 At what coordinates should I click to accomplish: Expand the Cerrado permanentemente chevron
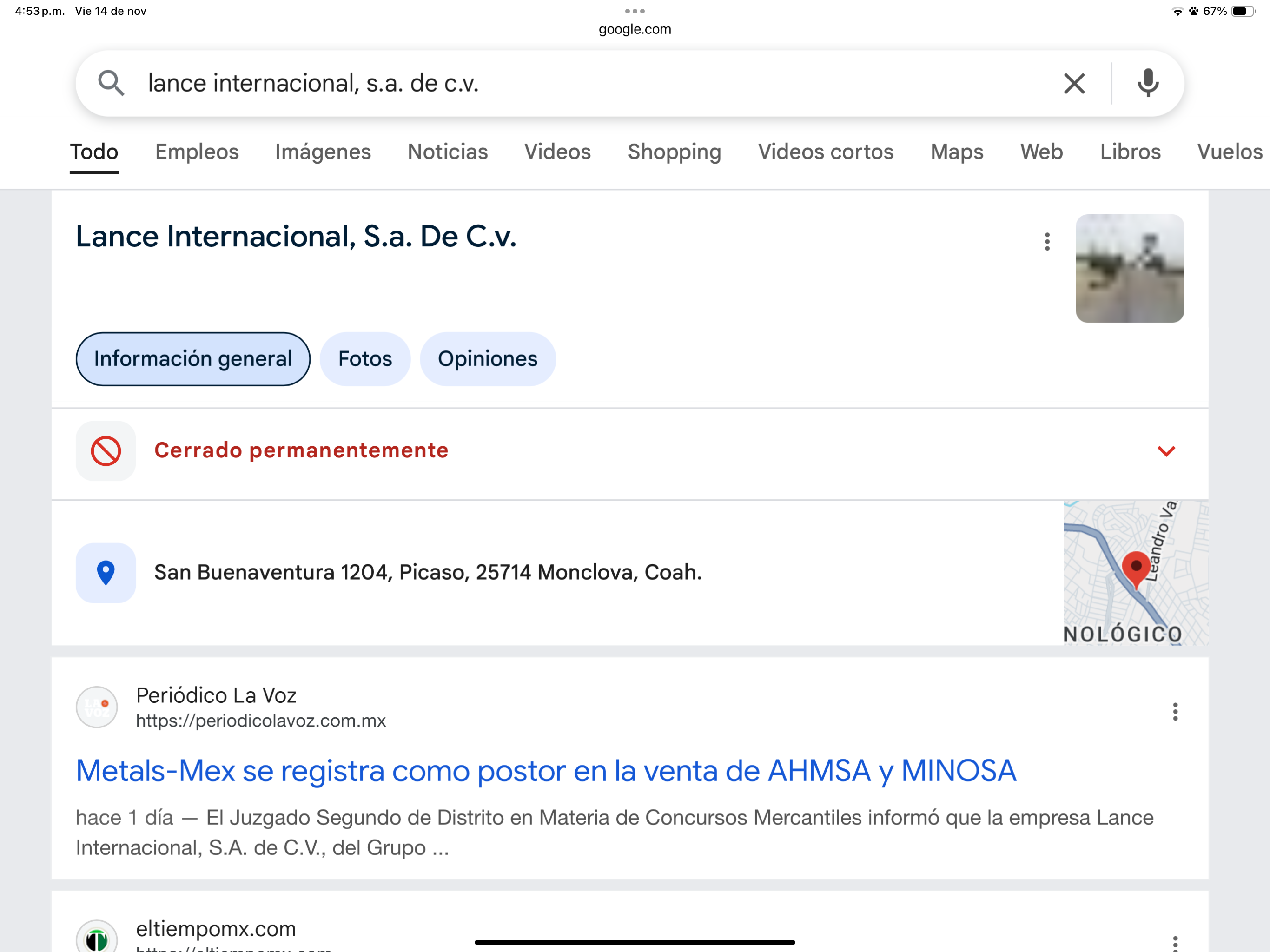(1165, 451)
